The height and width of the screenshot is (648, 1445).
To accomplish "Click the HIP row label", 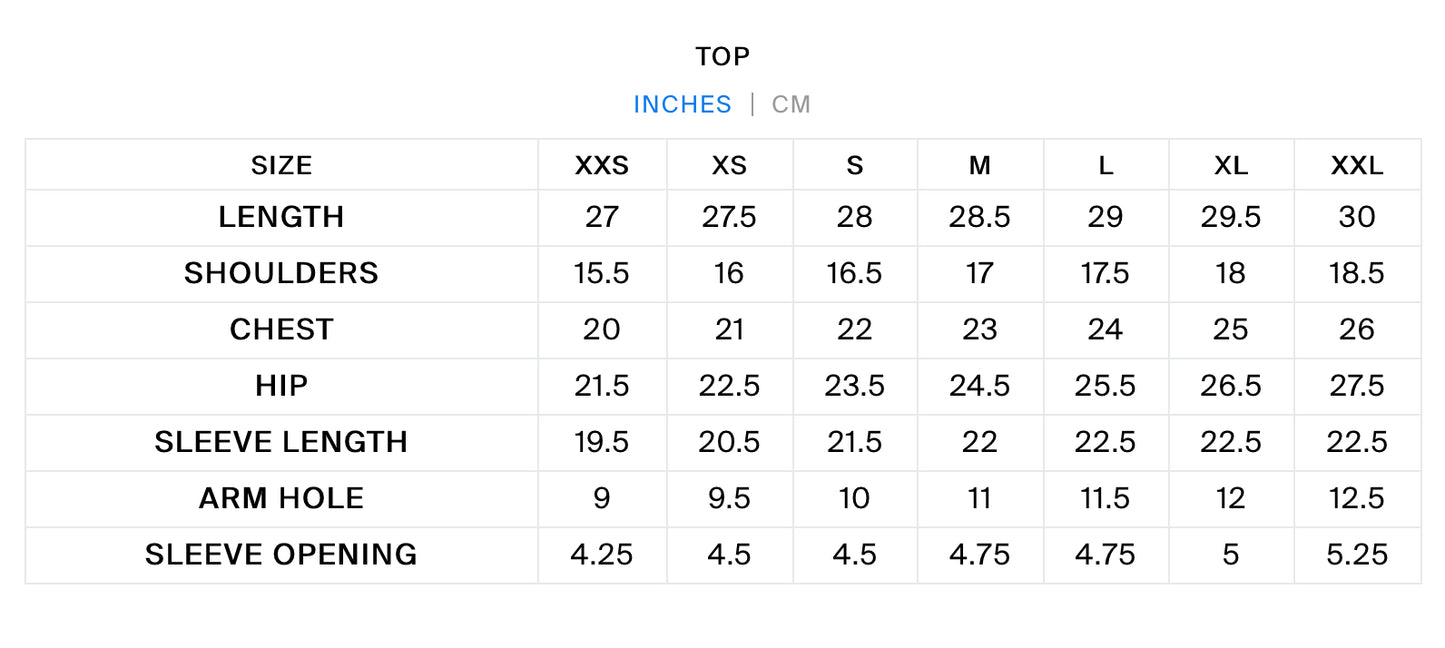I will (282, 385).
